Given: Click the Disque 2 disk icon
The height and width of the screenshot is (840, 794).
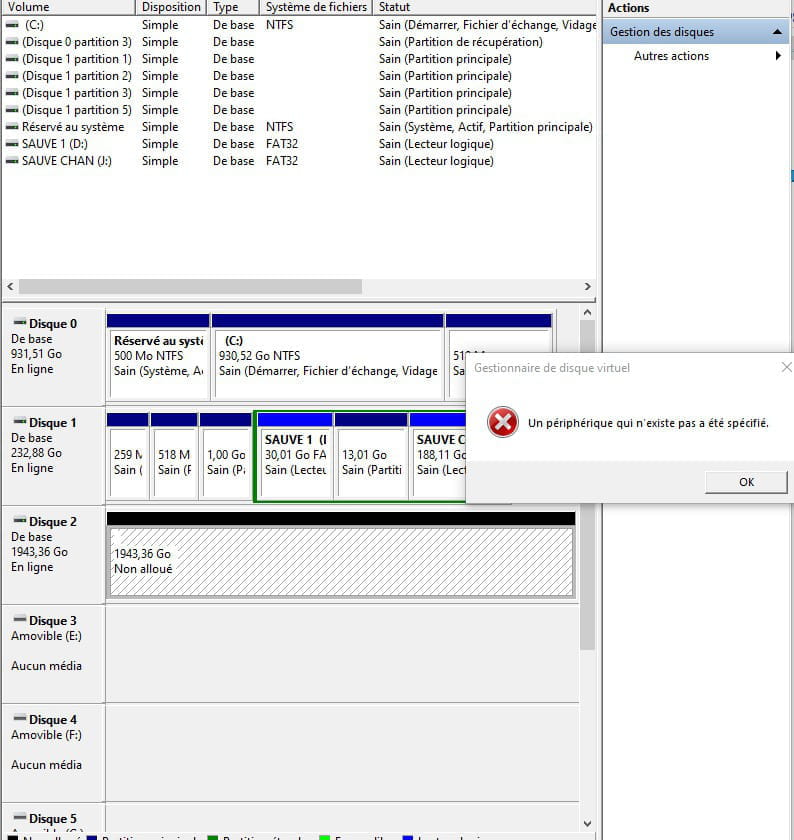Looking at the screenshot, I should coord(19,522).
